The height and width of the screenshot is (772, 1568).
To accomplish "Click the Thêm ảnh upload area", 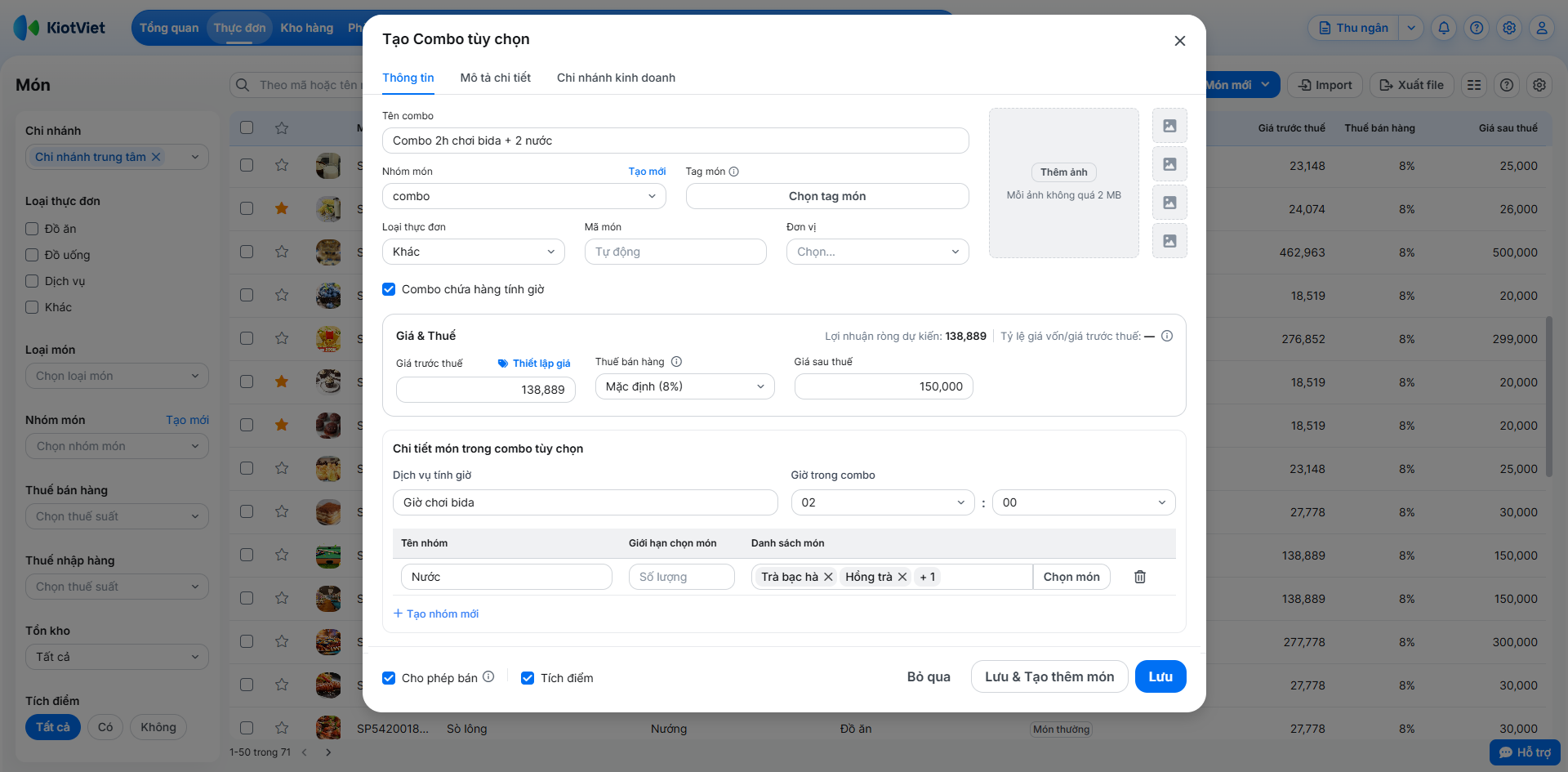I will coord(1063,172).
